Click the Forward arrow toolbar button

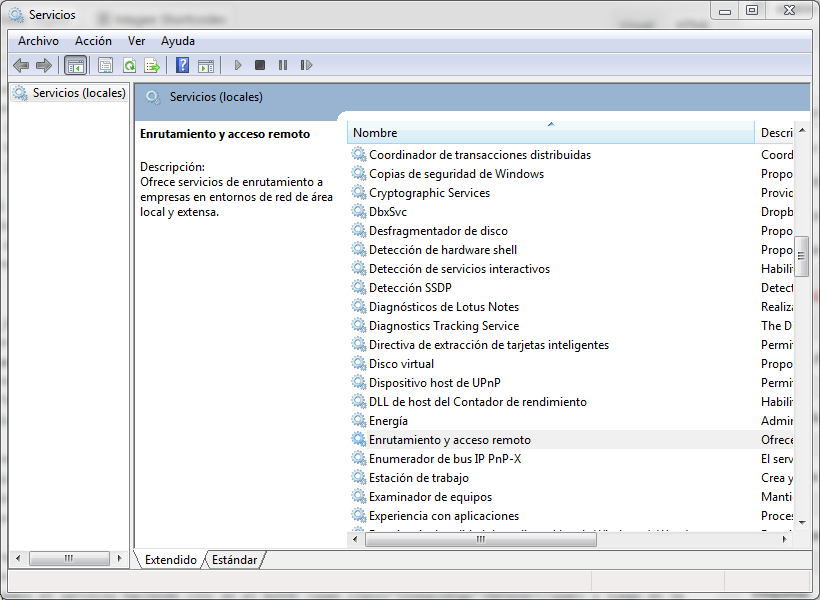[43, 65]
